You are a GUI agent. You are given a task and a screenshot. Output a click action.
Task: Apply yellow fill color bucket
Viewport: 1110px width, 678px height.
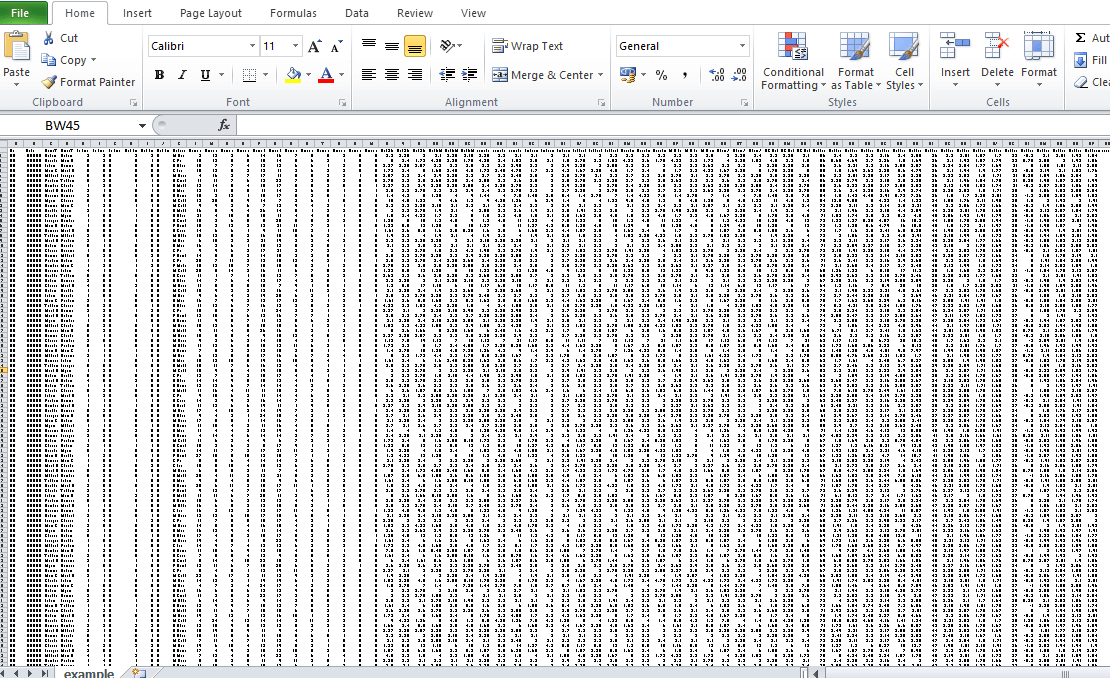[293, 75]
